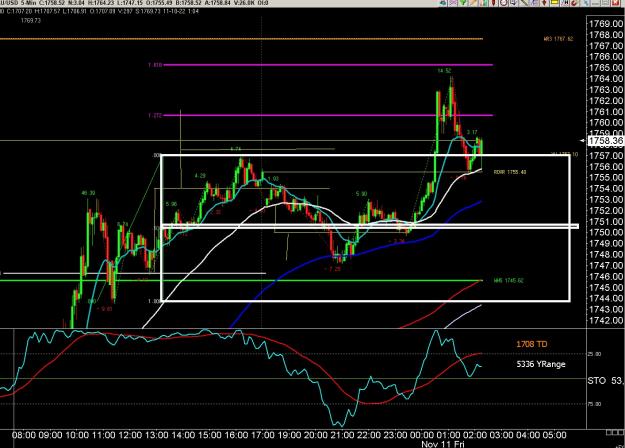Select the 1.618 Fibonacci extension label
Viewport: 625px width, 448px height.
[x=155, y=65]
